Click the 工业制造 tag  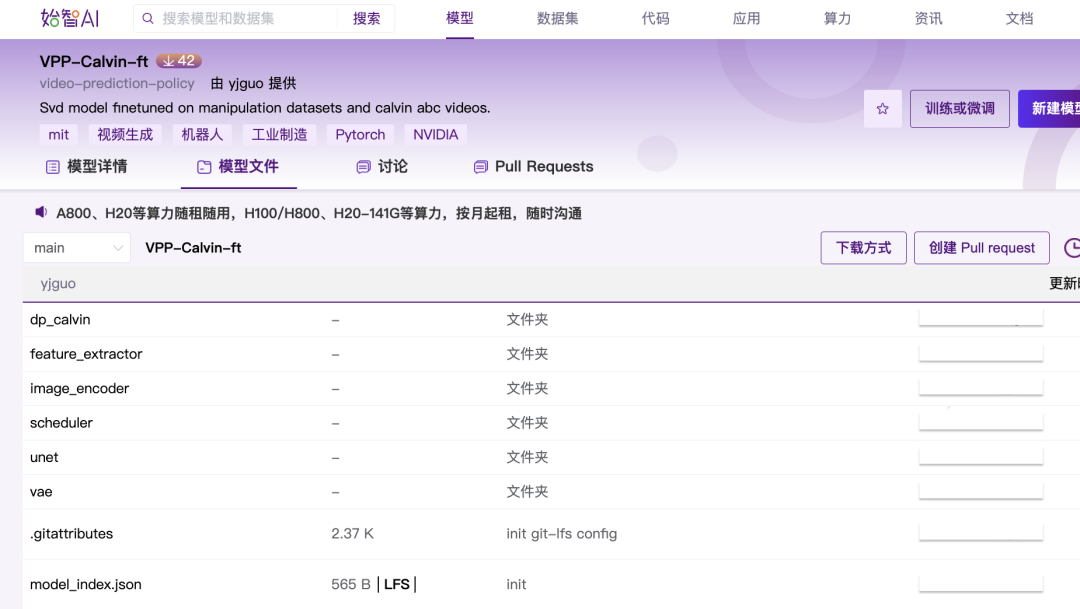(279, 134)
